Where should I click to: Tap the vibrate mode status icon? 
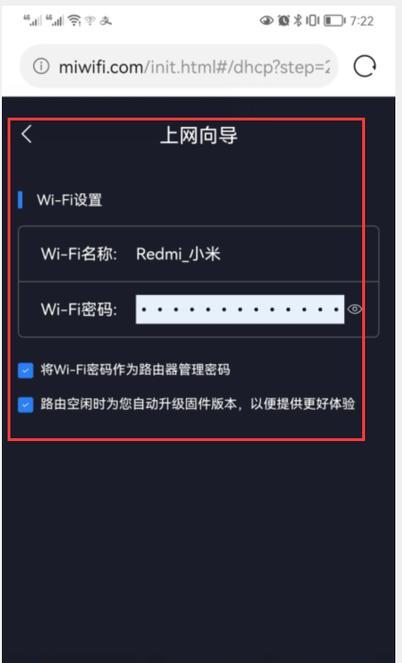[312, 20]
